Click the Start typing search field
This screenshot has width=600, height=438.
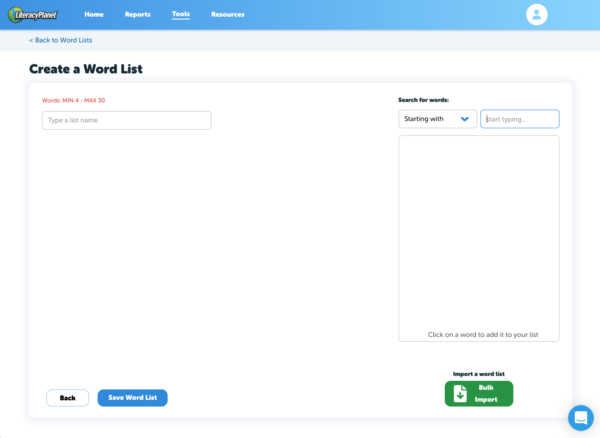click(x=520, y=119)
